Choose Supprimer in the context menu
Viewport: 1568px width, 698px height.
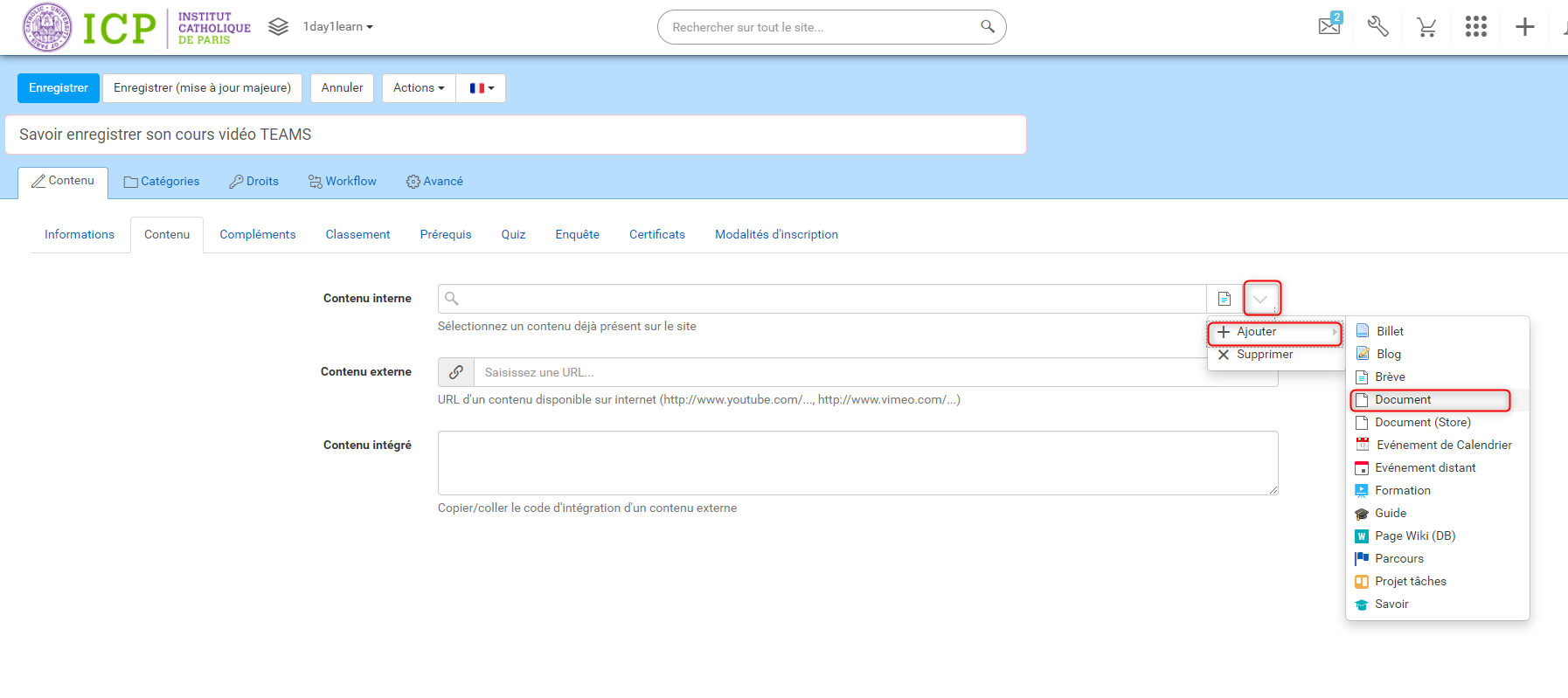[x=1264, y=355]
